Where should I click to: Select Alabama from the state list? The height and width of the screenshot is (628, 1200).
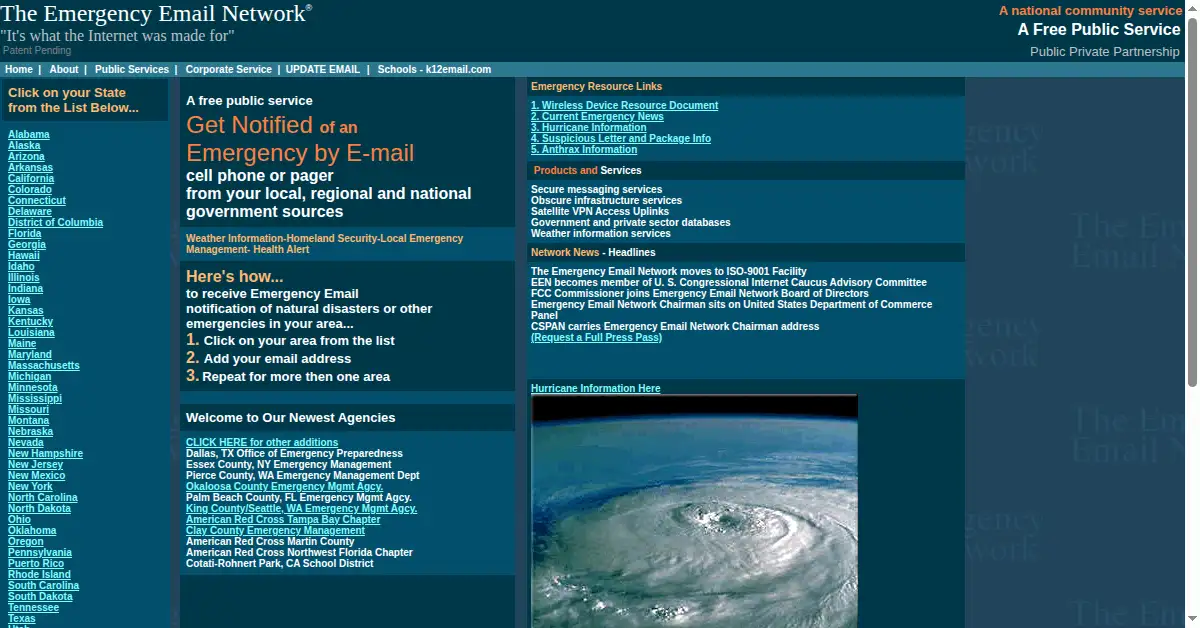click(29, 134)
